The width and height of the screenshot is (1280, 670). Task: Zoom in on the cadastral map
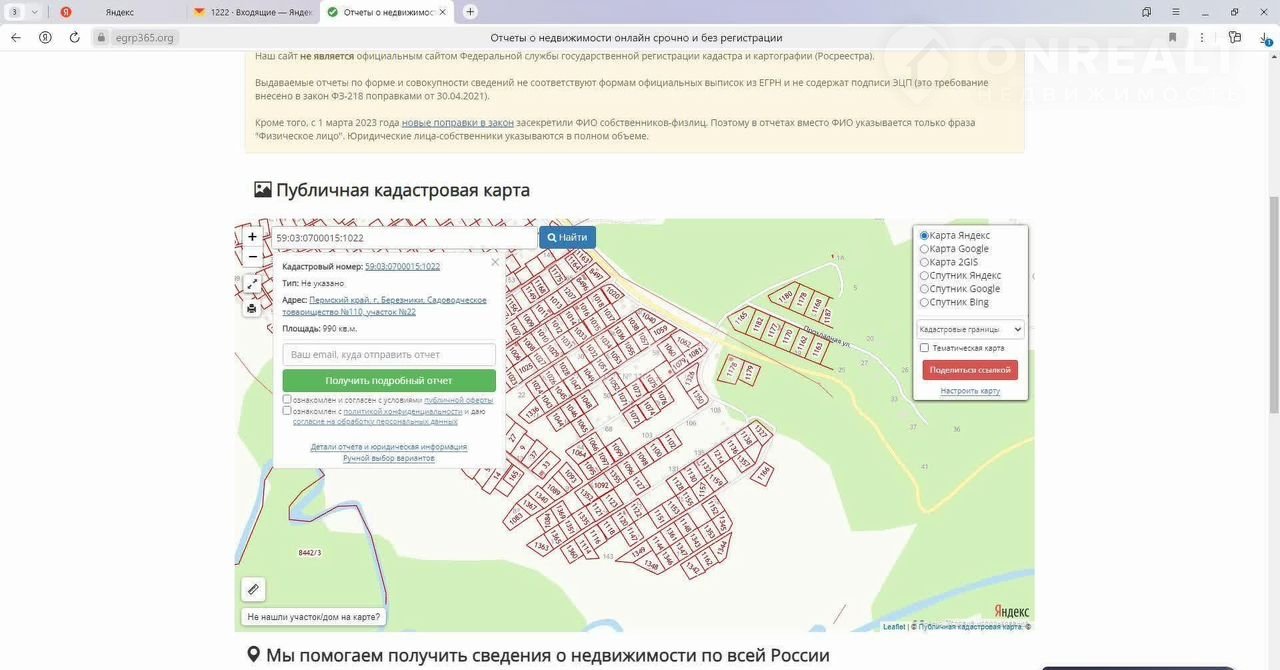pos(252,237)
